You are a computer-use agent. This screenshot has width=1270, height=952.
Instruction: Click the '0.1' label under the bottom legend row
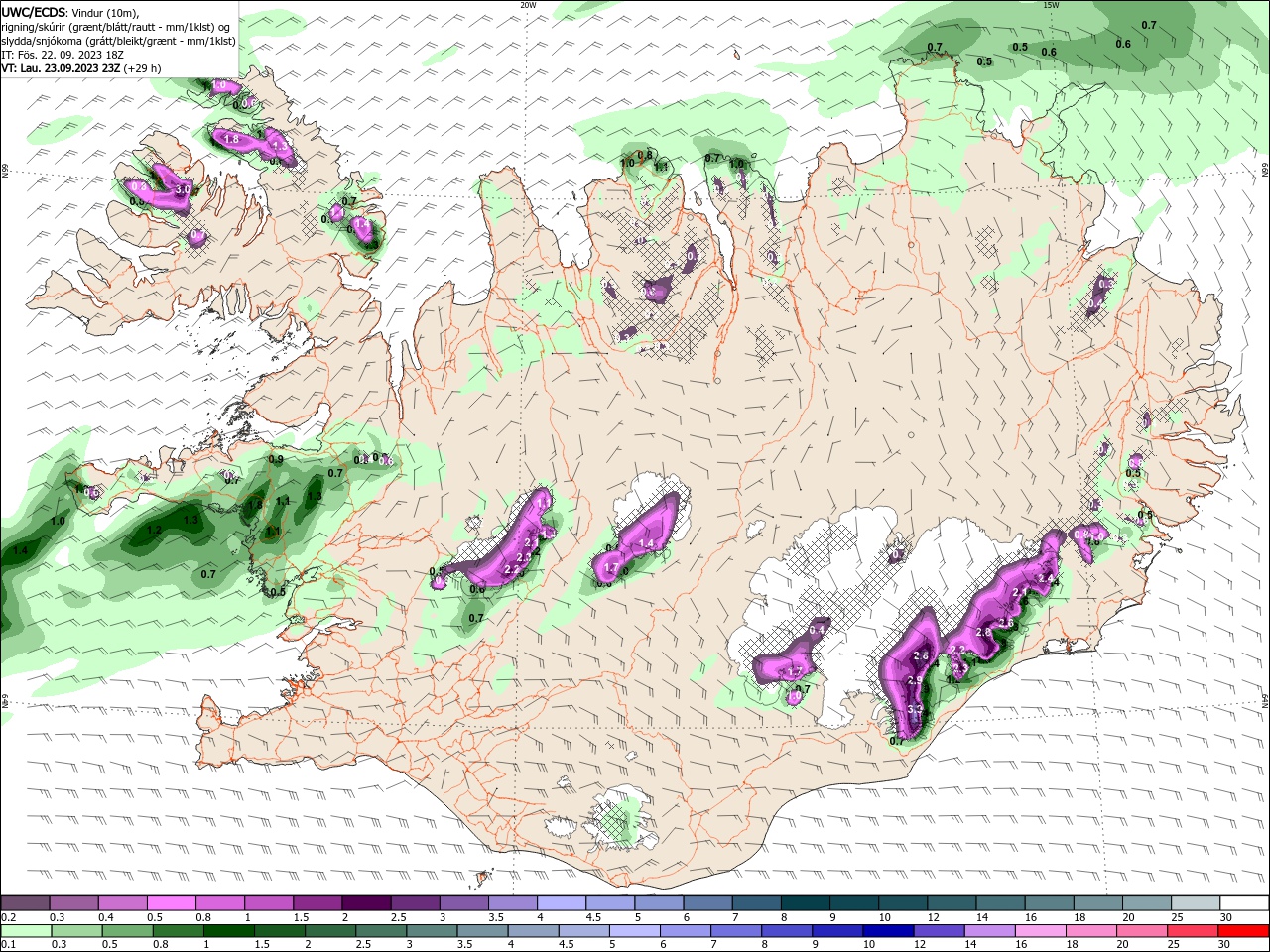pos(8,944)
